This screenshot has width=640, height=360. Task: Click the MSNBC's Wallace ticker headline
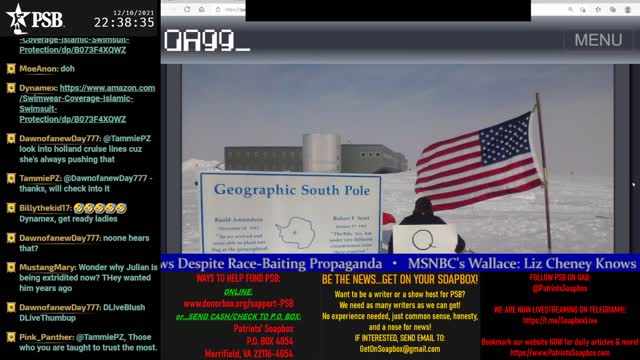[522, 263]
